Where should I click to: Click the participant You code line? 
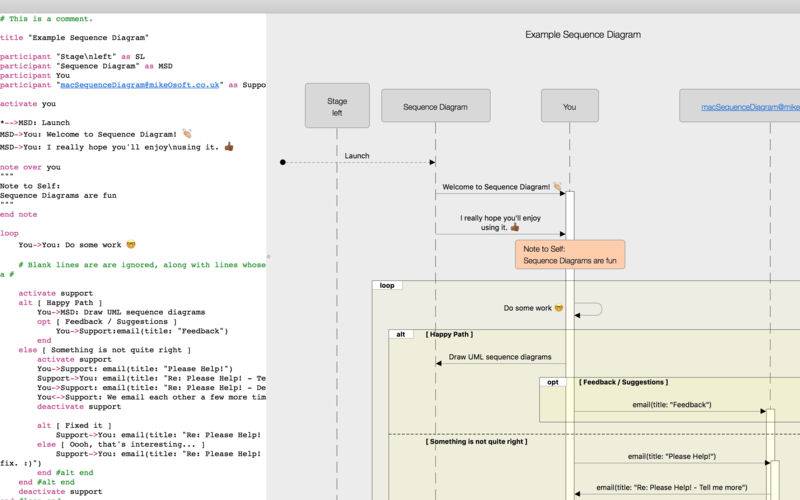35,75
